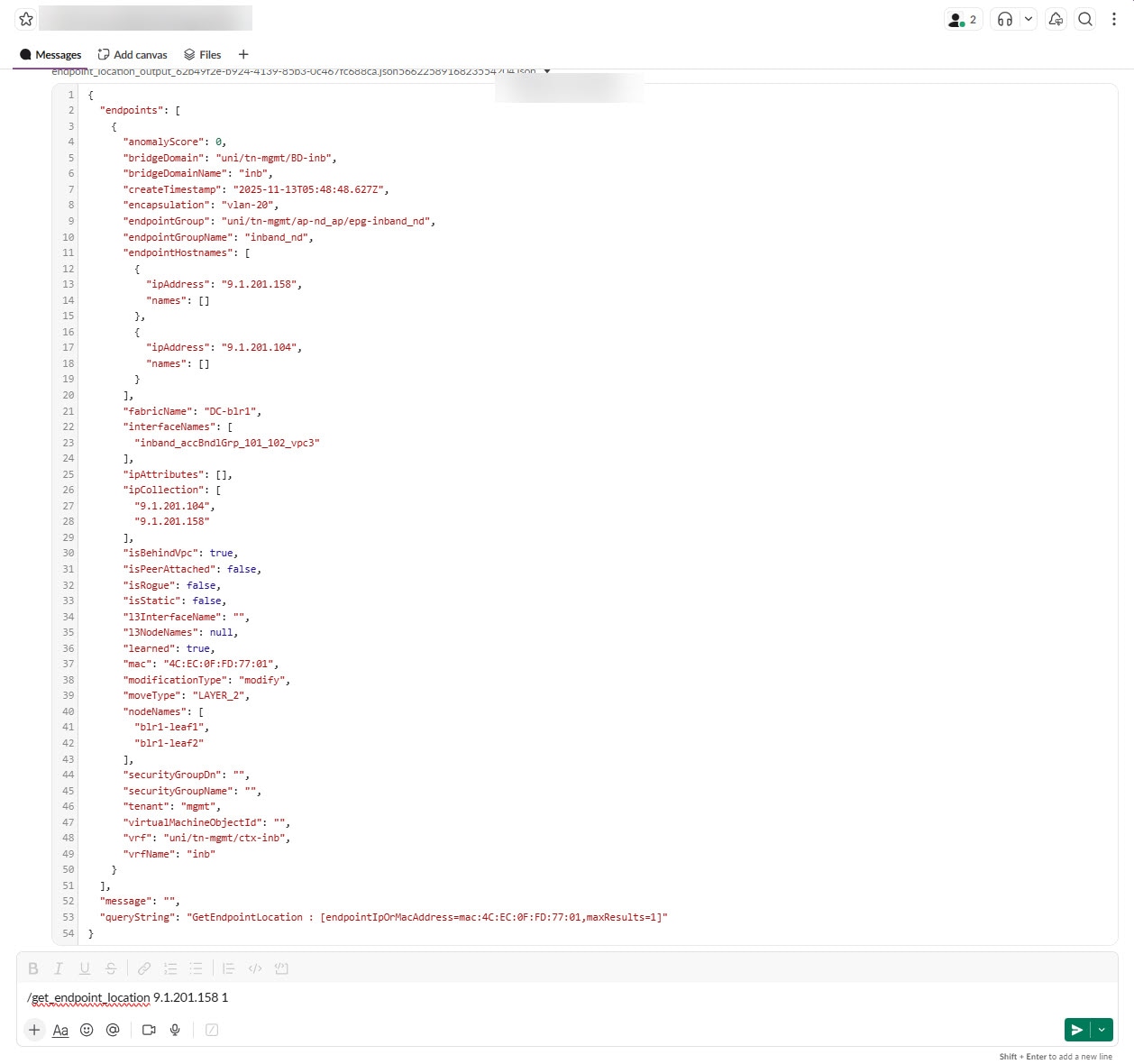Send the /get_endpoint_location message
Screen dimensions: 1134x1064
tap(1077, 1029)
